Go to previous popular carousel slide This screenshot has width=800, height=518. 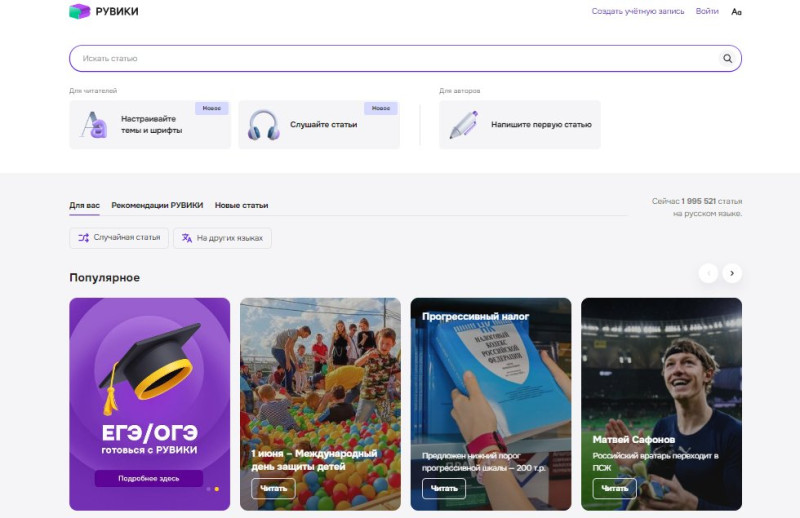(708, 273)
